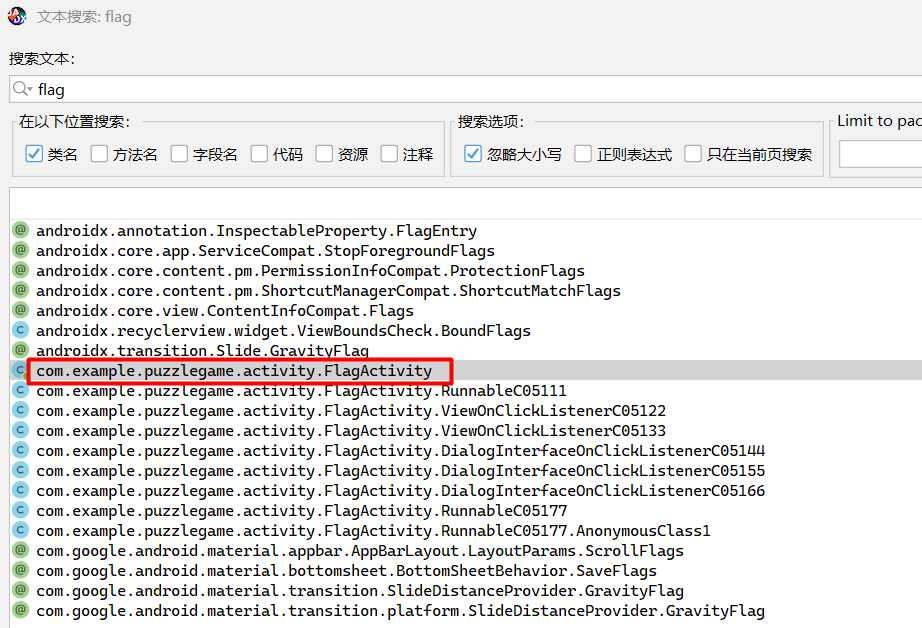Viewport: 922px width, 628px height.
Task: Click the search text field containing flag
Action: coord(470,89)
